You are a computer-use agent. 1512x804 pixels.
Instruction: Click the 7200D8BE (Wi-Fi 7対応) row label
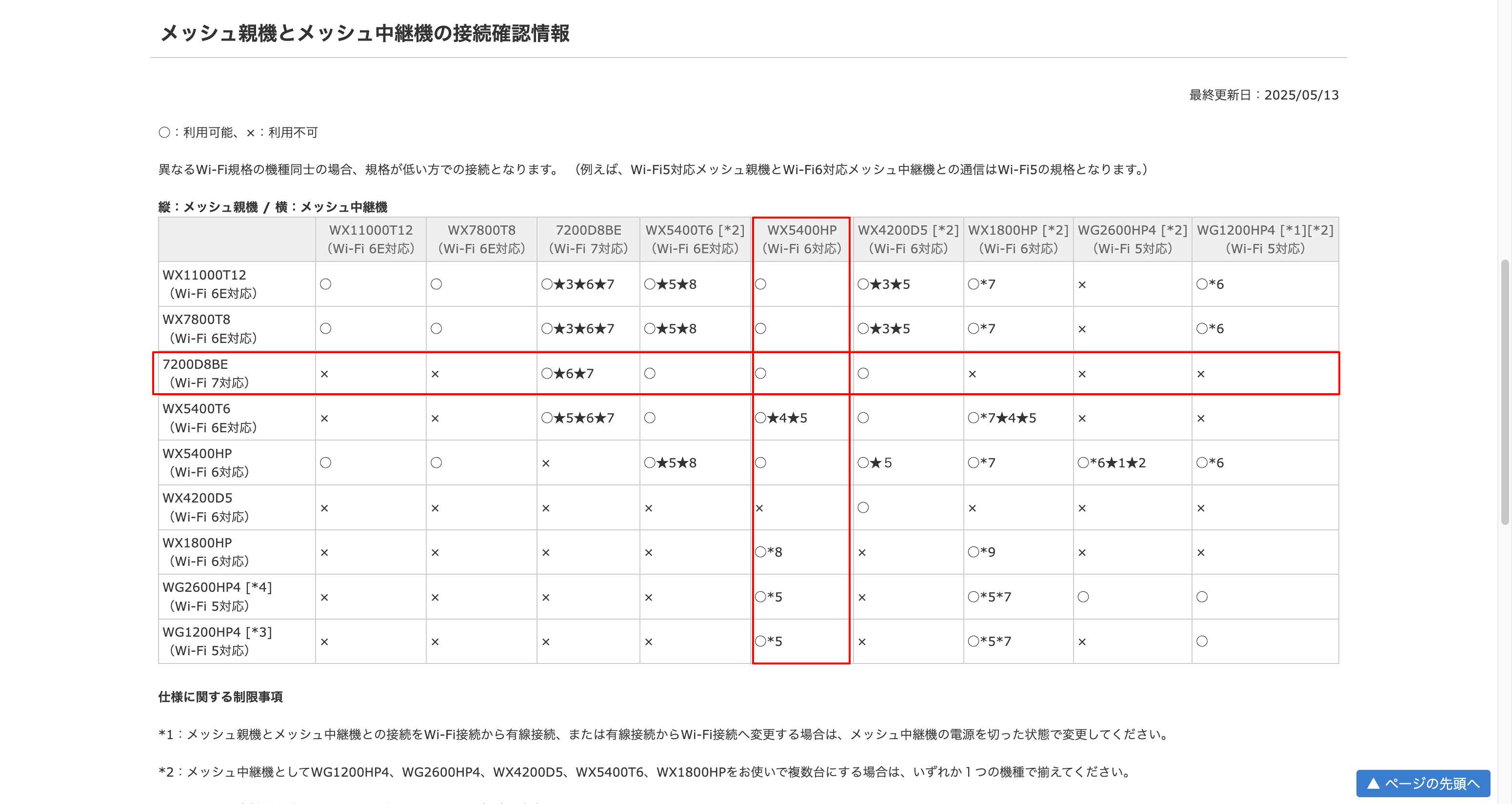point(237,374)
